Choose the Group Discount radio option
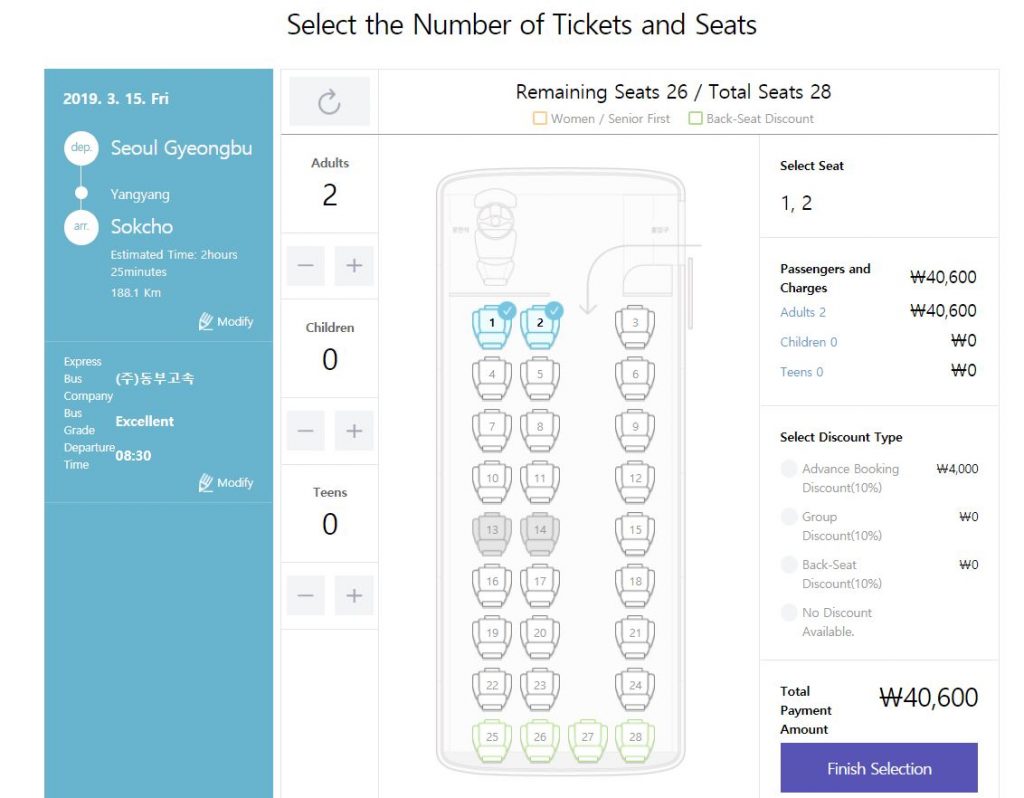This screenshot has width=1024, height=798. [x=789, y=517]
